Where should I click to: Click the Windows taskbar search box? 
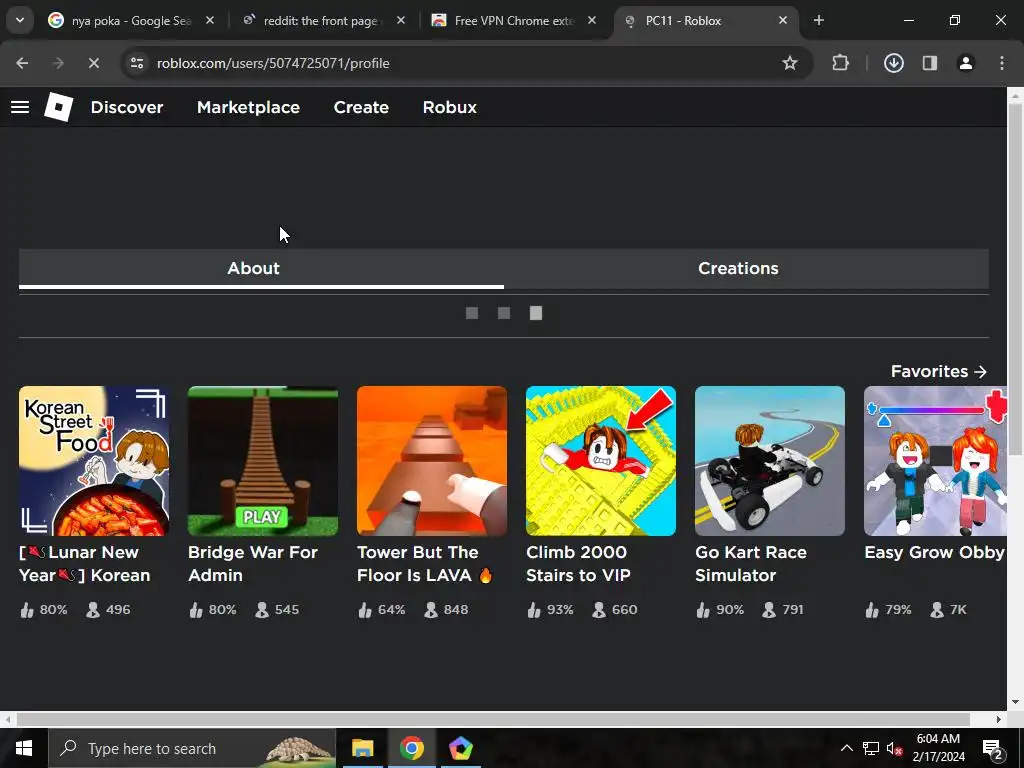[192, 748]
